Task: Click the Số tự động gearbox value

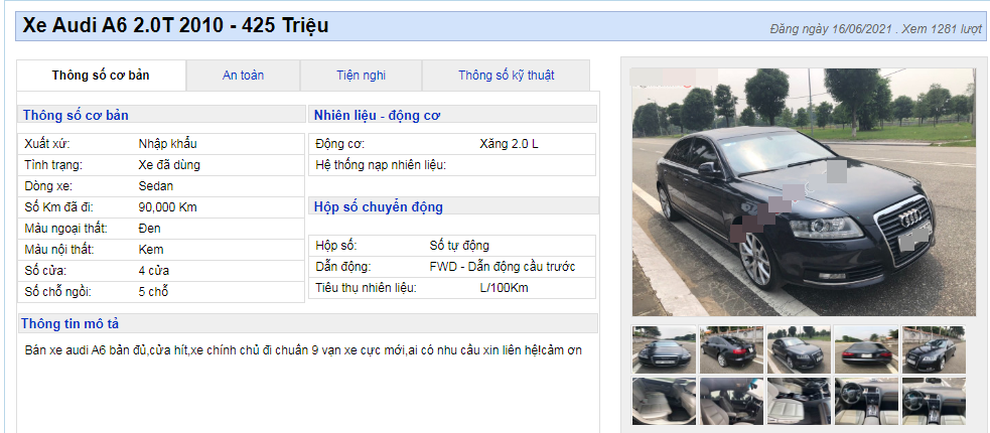Action: [459, 246]
